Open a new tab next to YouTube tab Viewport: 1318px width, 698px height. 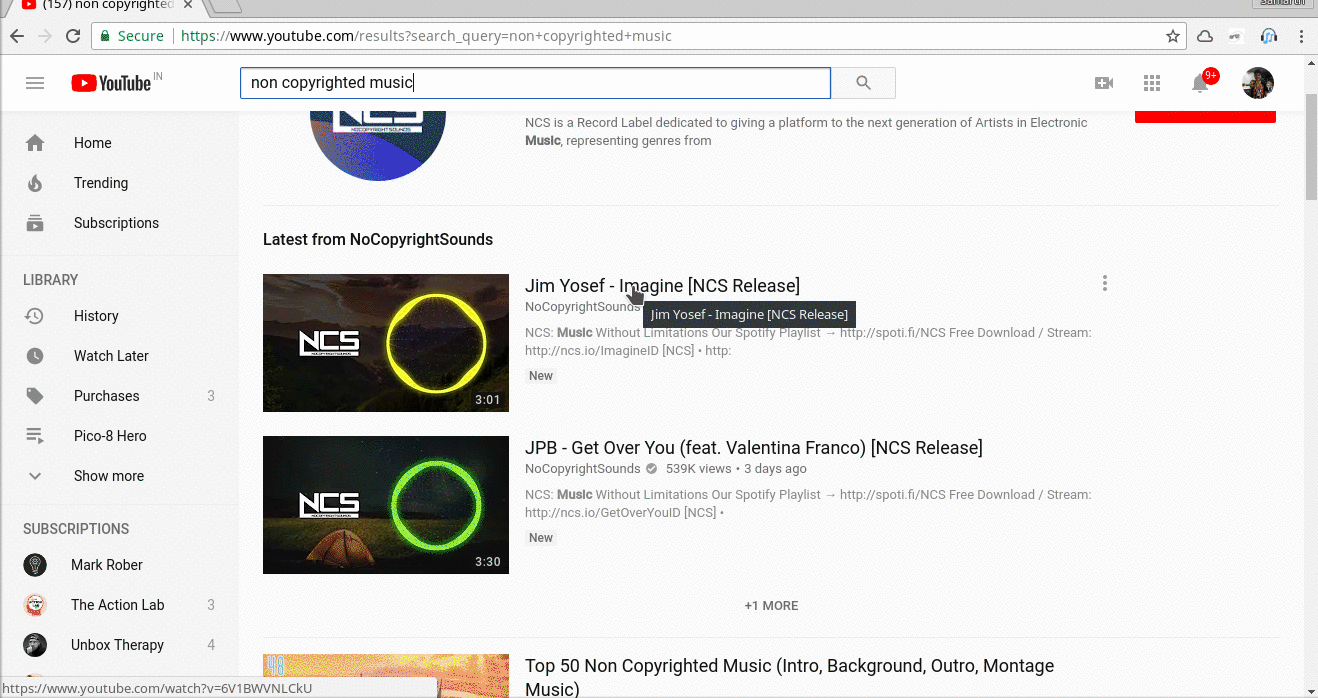click(226, 6)
